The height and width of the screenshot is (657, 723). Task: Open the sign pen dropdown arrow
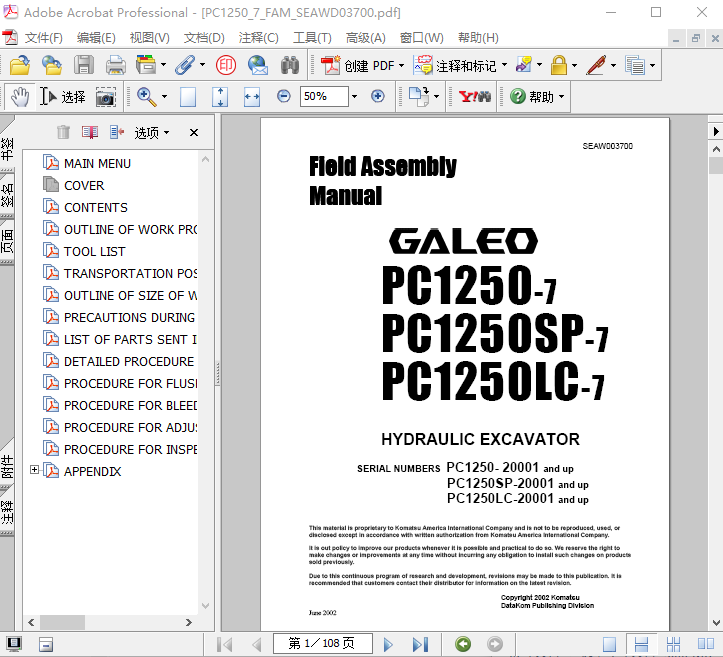(613, 65)
